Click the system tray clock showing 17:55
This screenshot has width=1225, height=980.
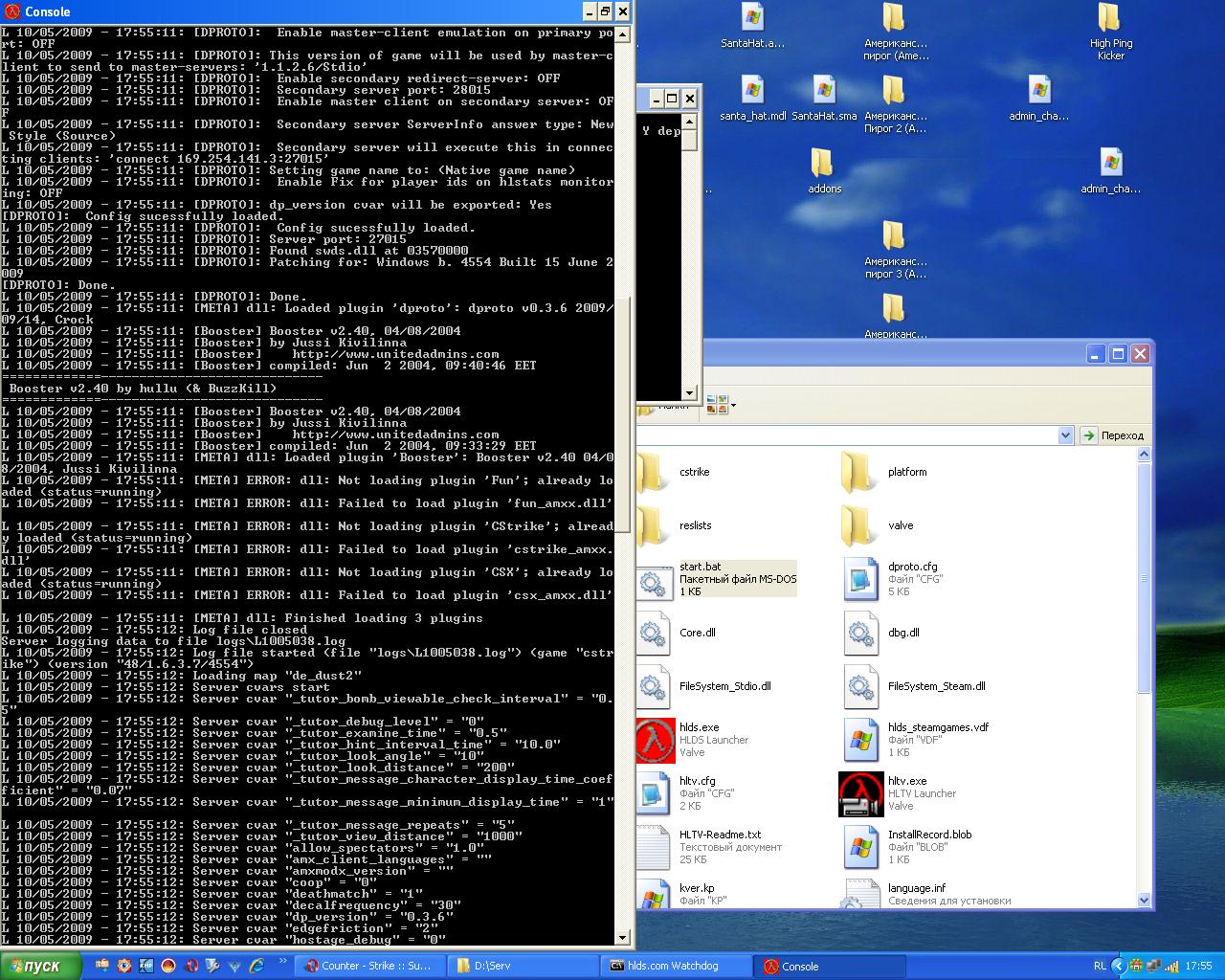(x=1198, y=967)
